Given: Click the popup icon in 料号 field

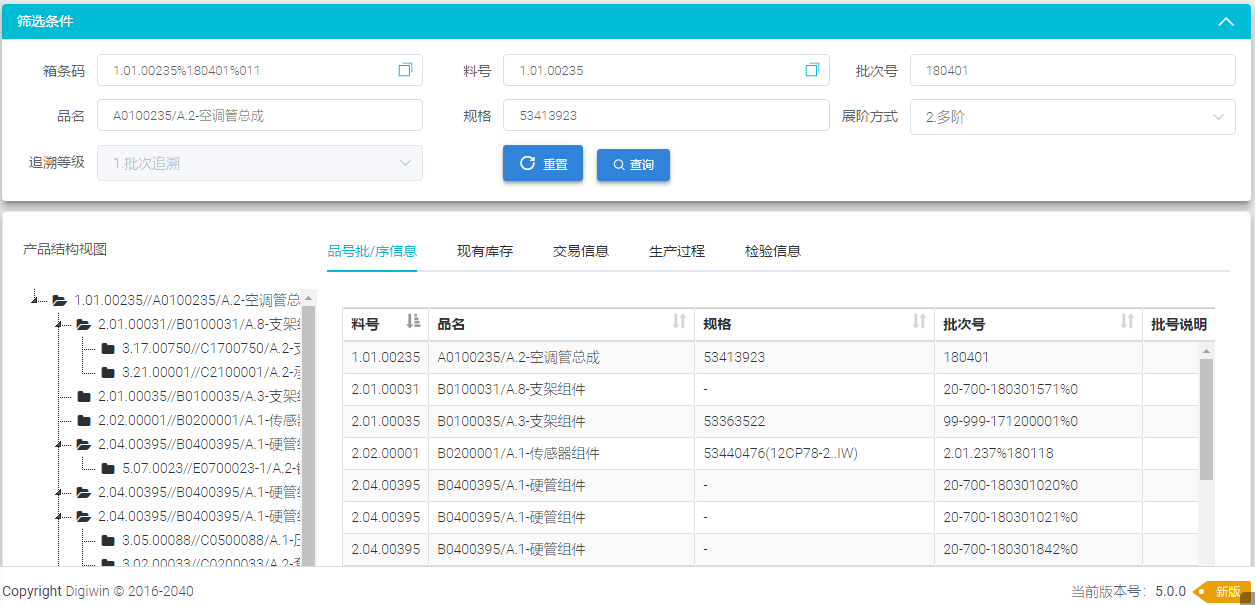Looking at the screenshot, I should (812, 70).
